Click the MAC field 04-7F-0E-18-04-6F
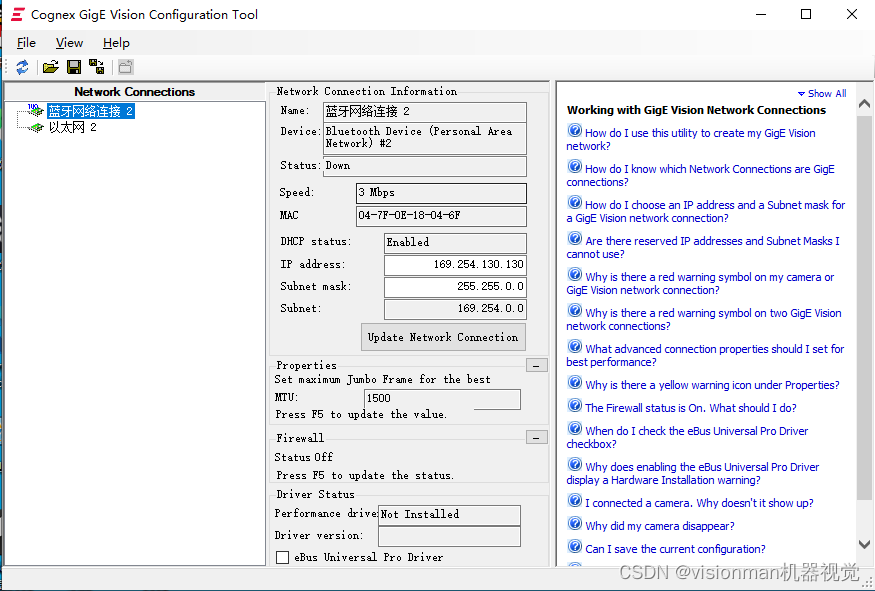The image size is (875, 591). pos(441,216)
